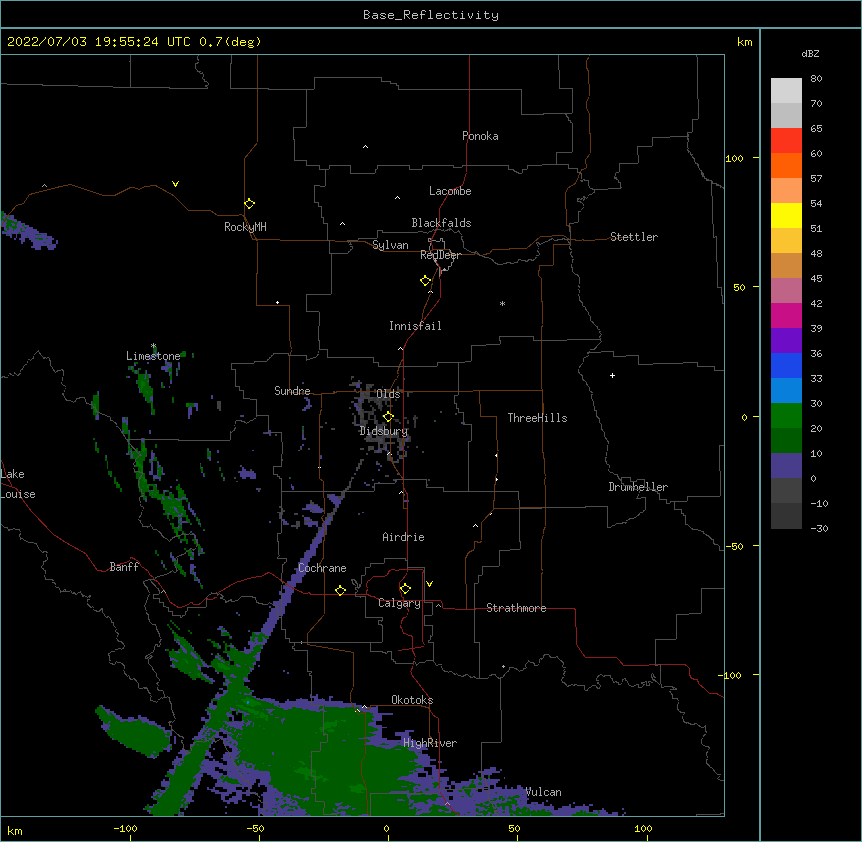Click the light blue 30-33 dBZ legend swatch
Image resolution: width=862 pixels, height=842 pixels.
[786, 391]
